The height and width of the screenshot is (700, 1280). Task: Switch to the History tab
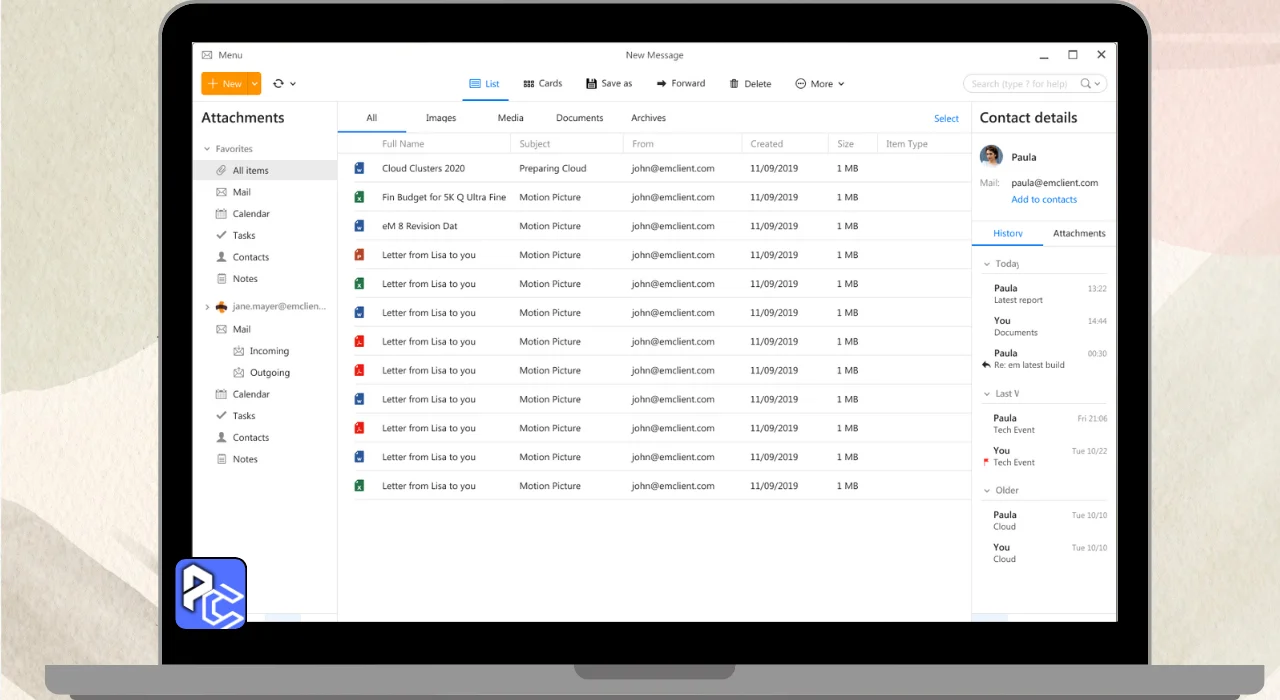coord(1008,233)
